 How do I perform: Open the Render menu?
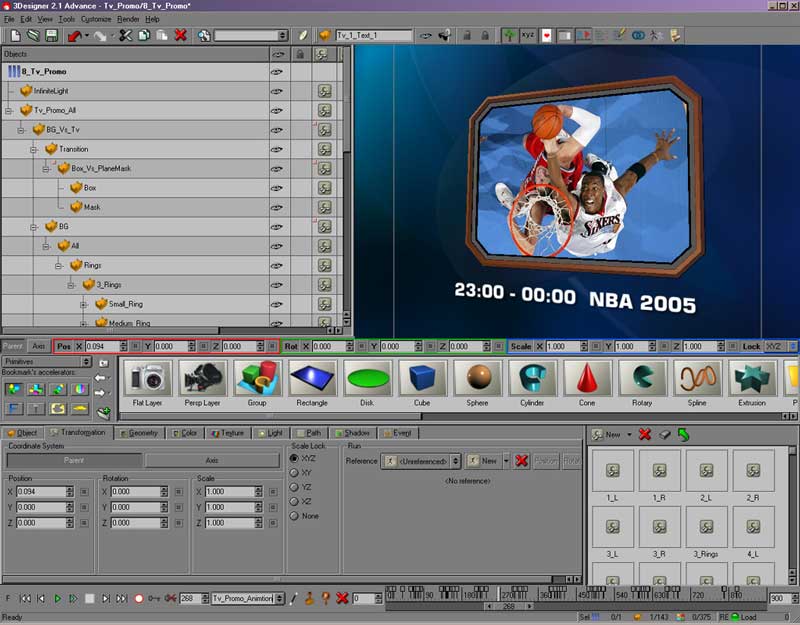point(128,19)
